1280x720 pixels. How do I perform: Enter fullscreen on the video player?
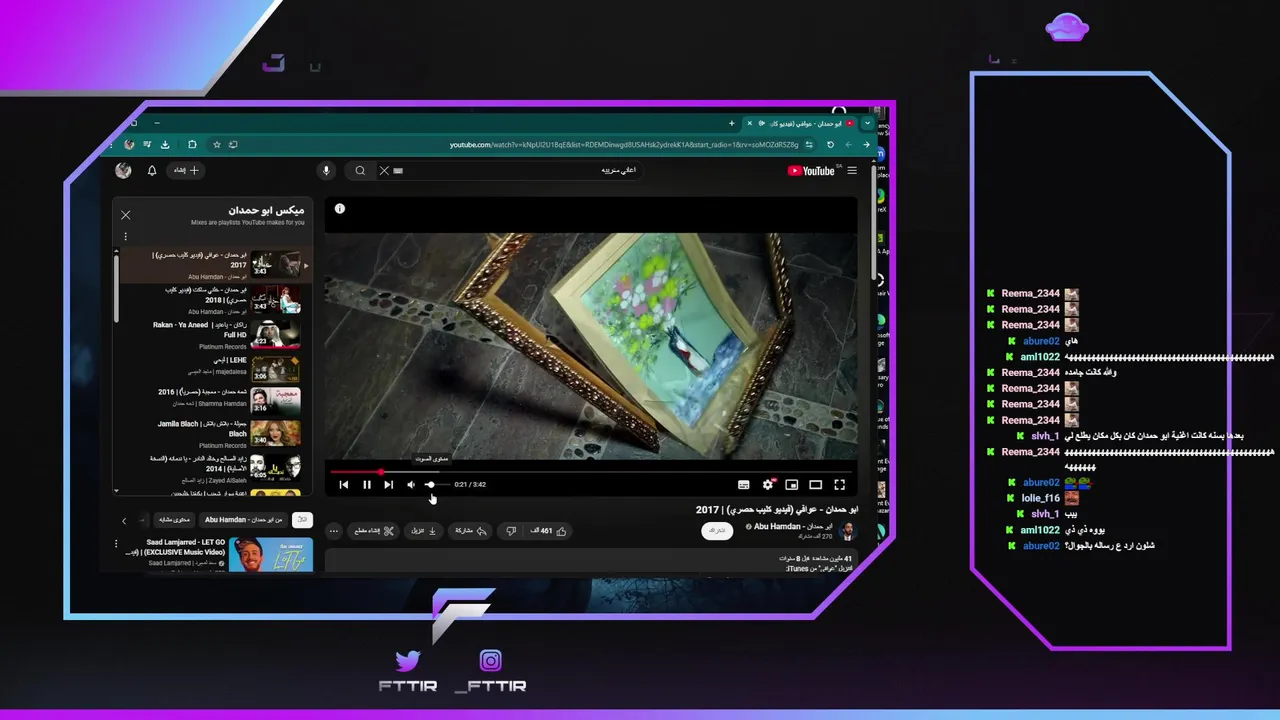coord(840,485)
